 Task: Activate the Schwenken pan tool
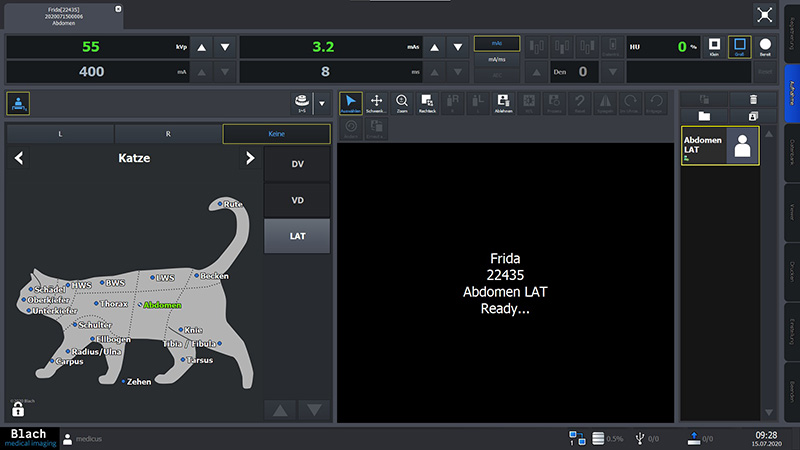(x=377, y=103)
